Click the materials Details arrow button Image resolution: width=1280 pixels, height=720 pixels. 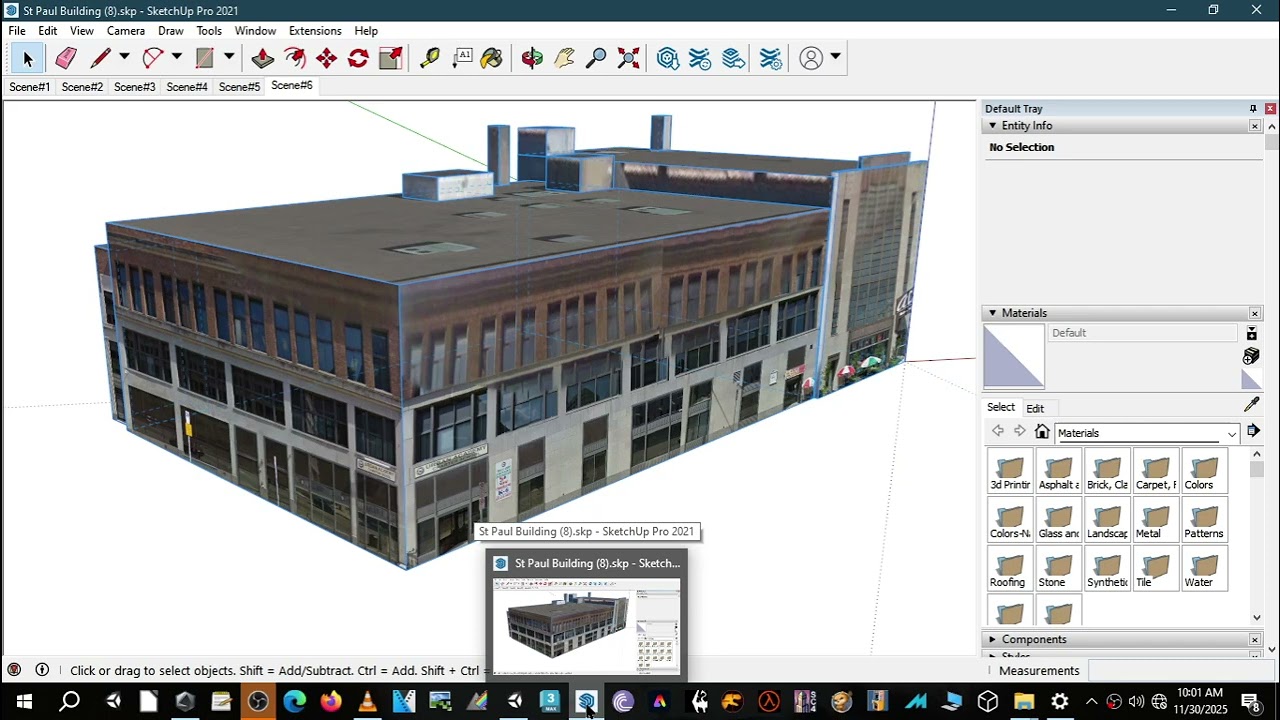[1253, 431]
